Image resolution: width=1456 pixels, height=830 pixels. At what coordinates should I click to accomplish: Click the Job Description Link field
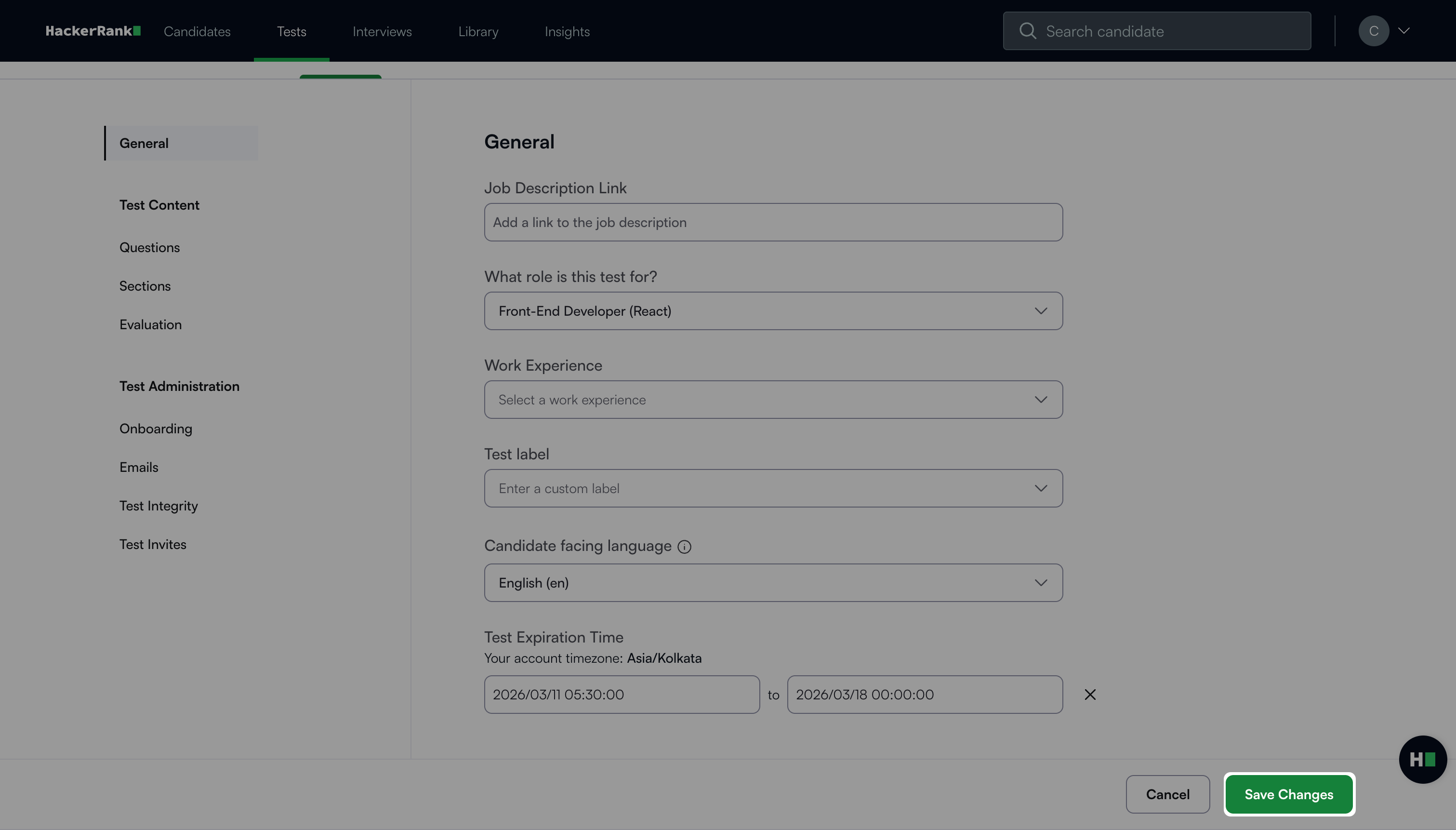click(x=773, y=222)
